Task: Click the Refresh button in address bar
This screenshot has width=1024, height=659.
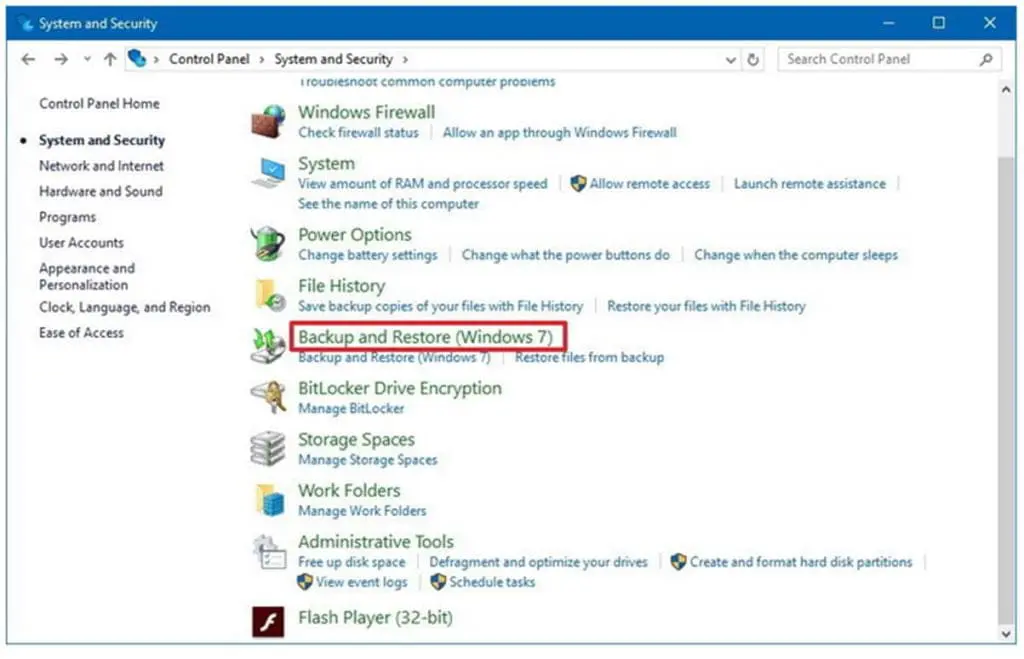Action: coord(753,60)
